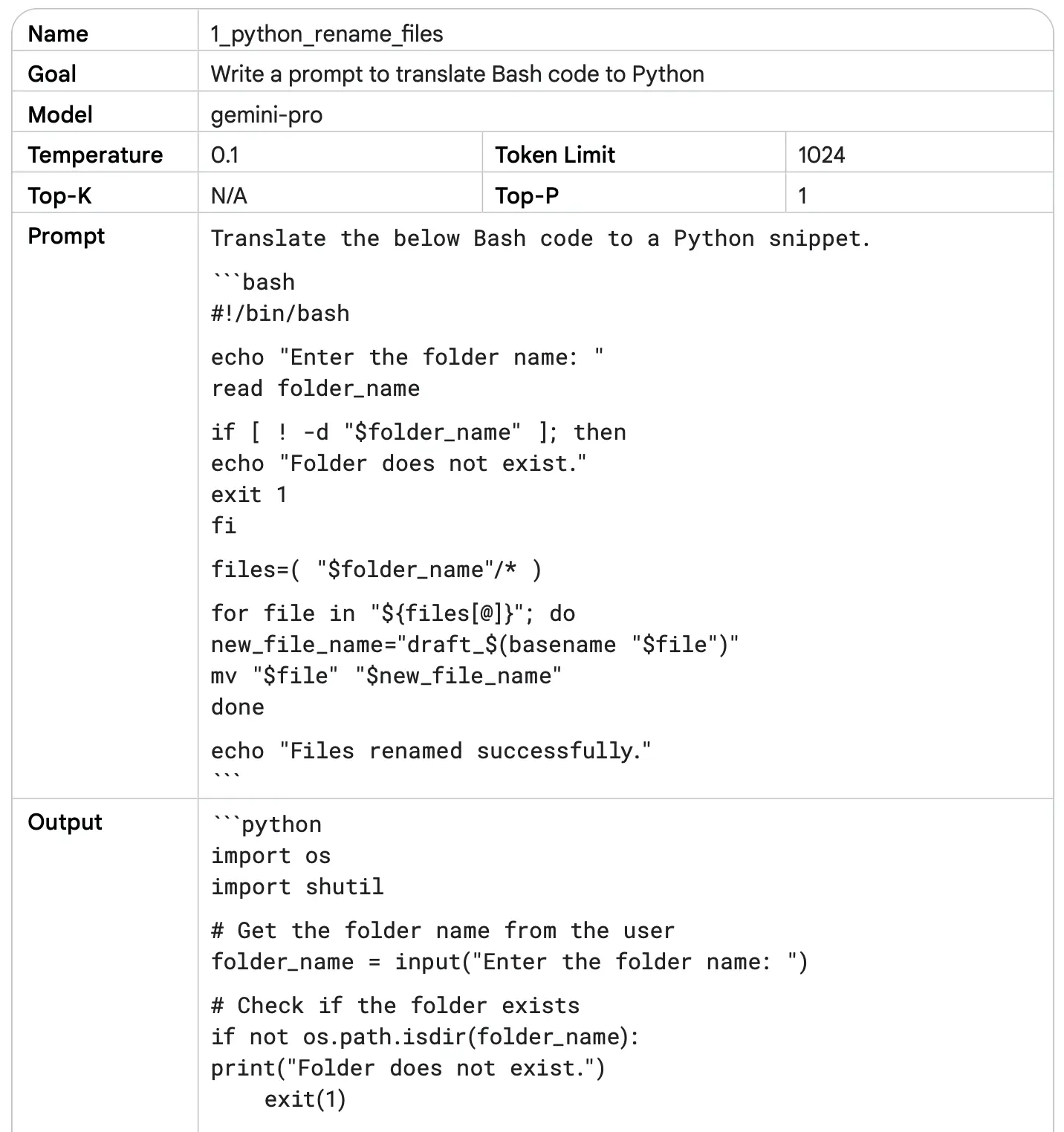This screenshot has width=1064, height=1132.
Task: Click the 'read folder_name' line
Action: (315, 388)
